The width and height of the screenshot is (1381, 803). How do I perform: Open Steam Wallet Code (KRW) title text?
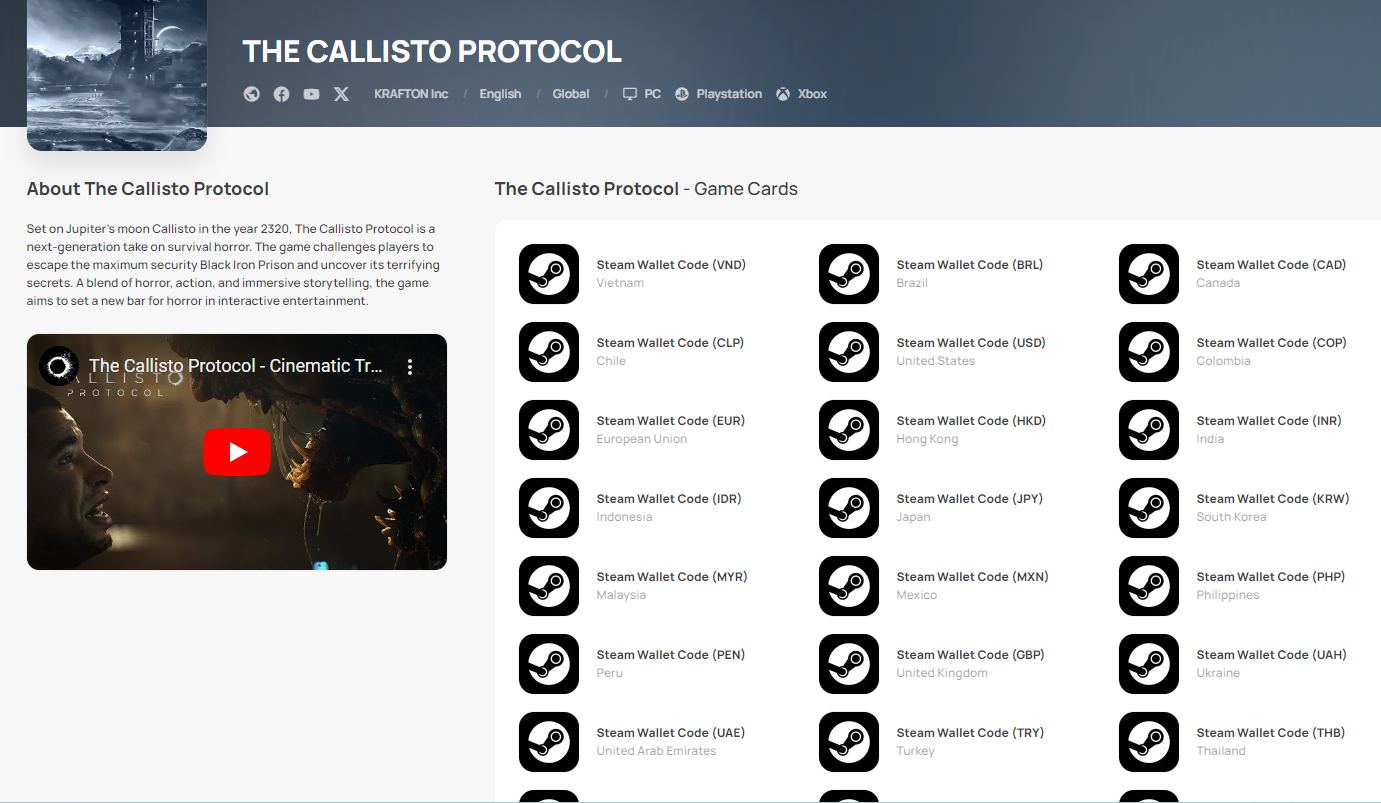(1273, 499)
